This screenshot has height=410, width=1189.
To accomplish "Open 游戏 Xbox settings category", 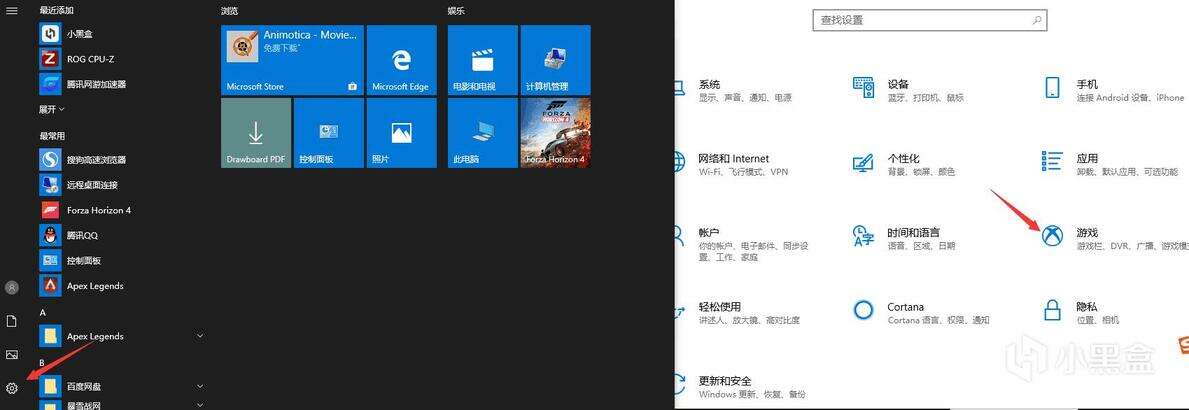I will pyautogui.click(x=1115, y=239).
